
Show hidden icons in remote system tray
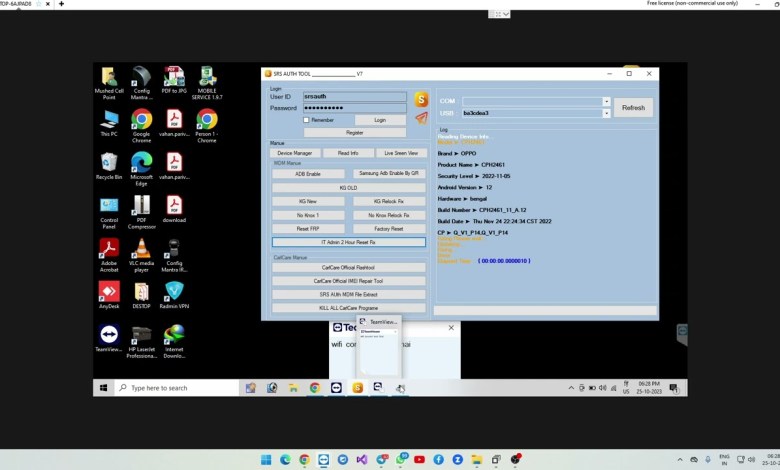pyautogui.click(x=571, y=387)
